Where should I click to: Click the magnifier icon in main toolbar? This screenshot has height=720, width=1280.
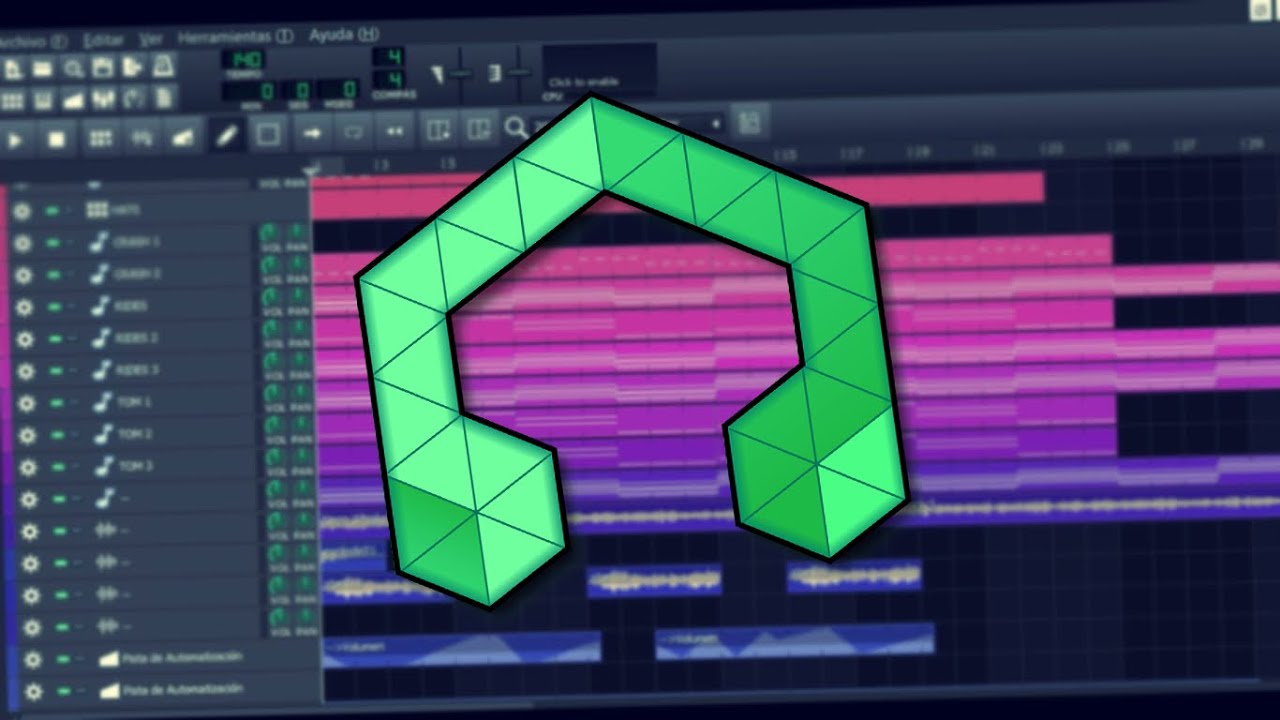click(x=73, y=68)
